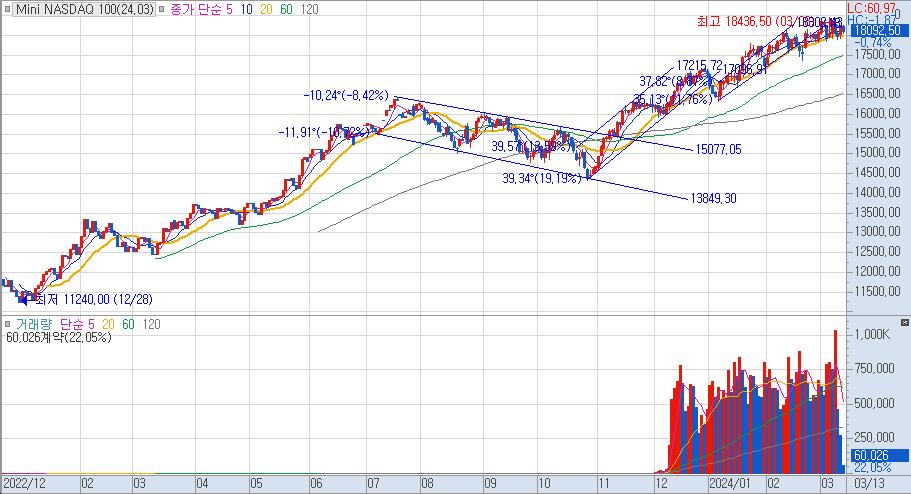
Task: Click the 1,000K volume axis label
Action: click(x=872, y=334)
